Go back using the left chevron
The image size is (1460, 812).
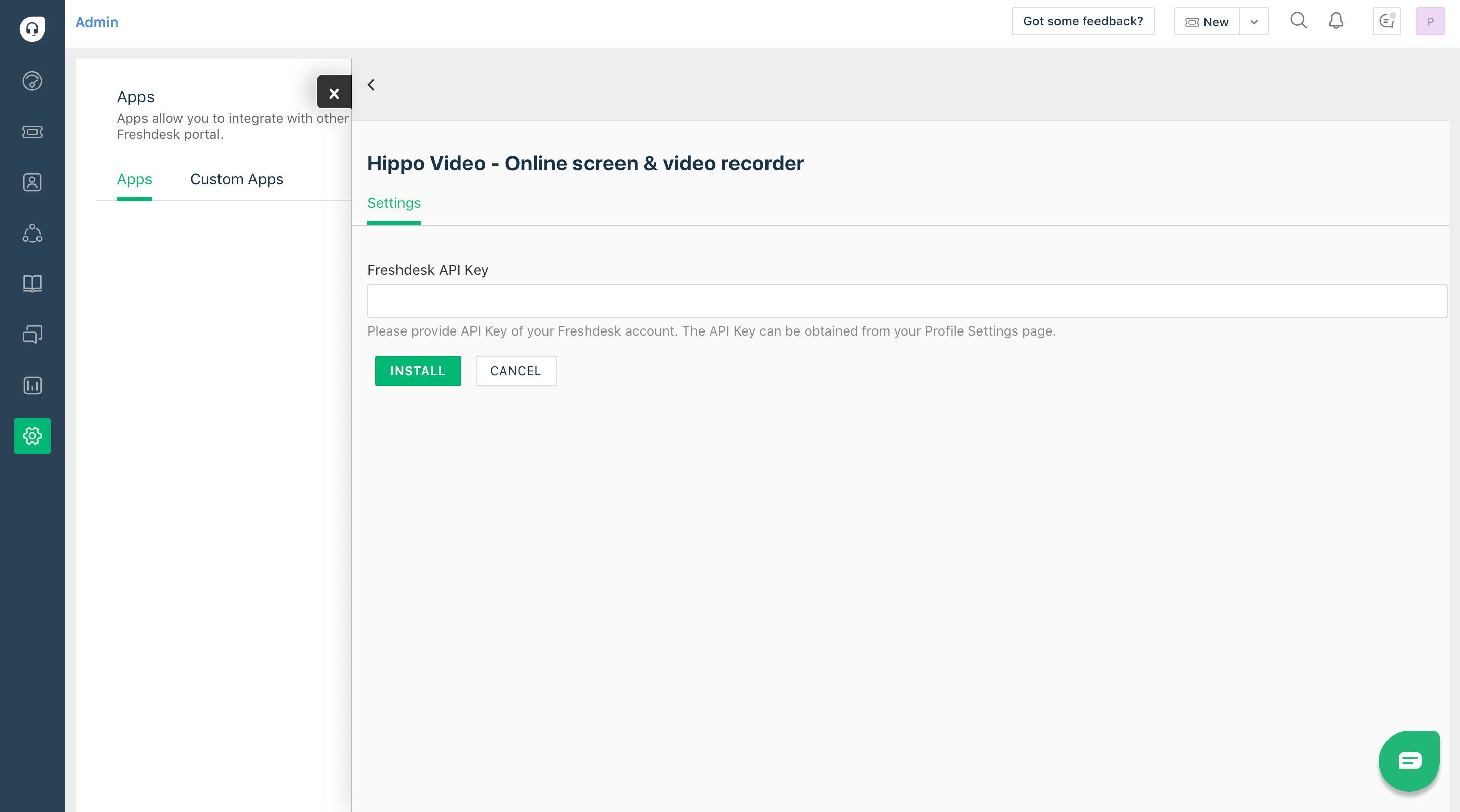click(x=371, y=85)
